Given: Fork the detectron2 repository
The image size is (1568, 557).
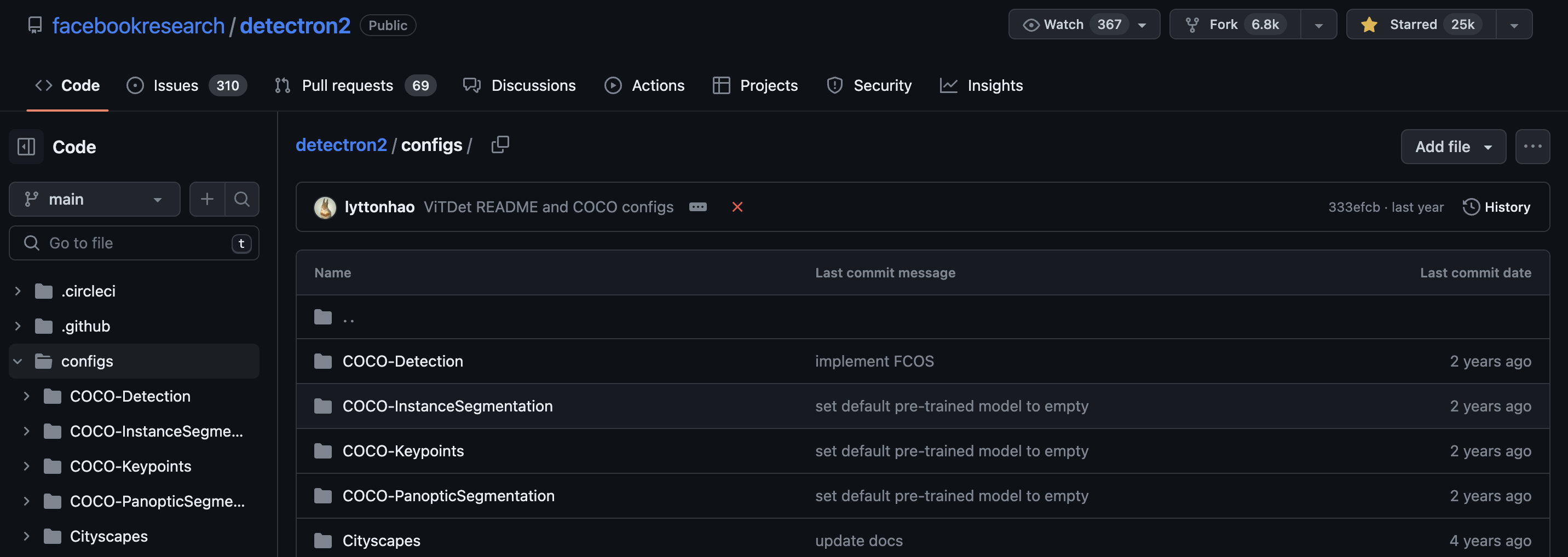Looking at the screenshot, I should point(1235,24).
